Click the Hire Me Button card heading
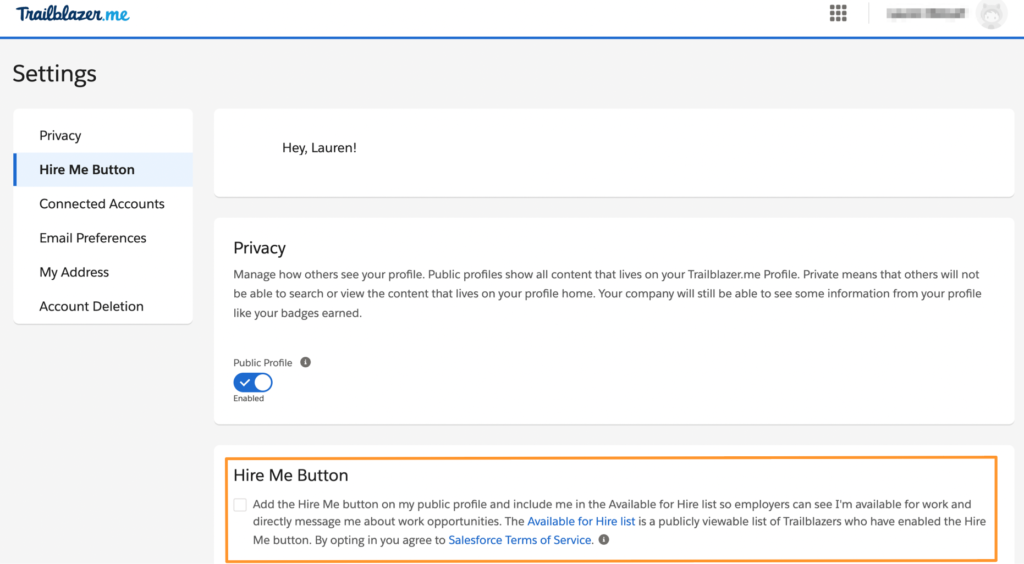This screenshot has height=564, width=1024. tap(291, 475)
